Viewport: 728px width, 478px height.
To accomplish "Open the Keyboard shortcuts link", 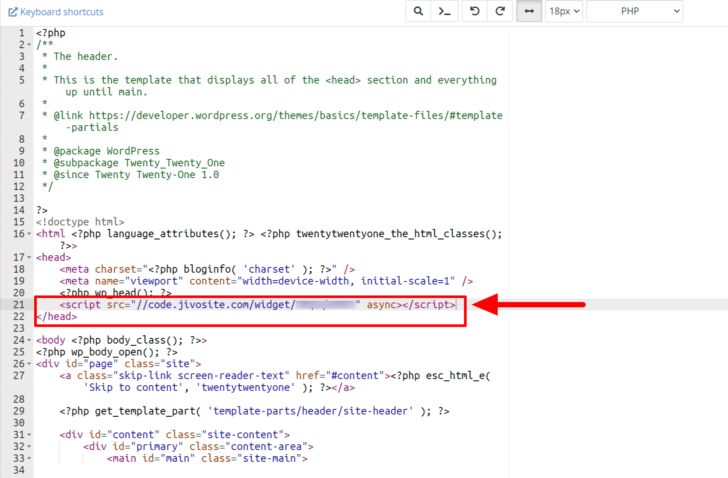I will coord(56,12).
